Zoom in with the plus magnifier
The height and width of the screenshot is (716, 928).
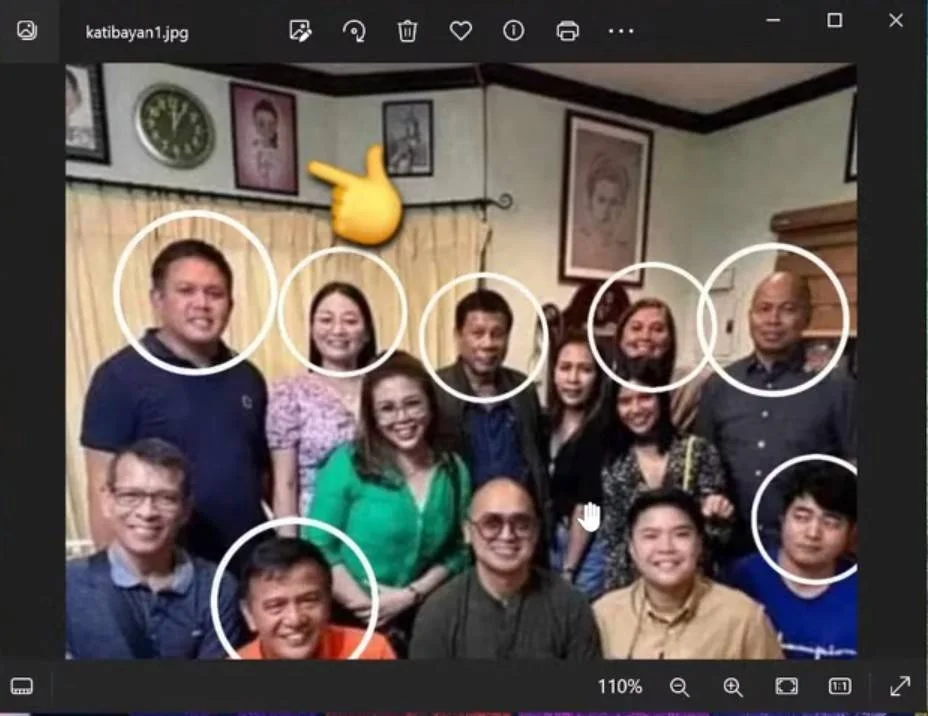(733, 687)
